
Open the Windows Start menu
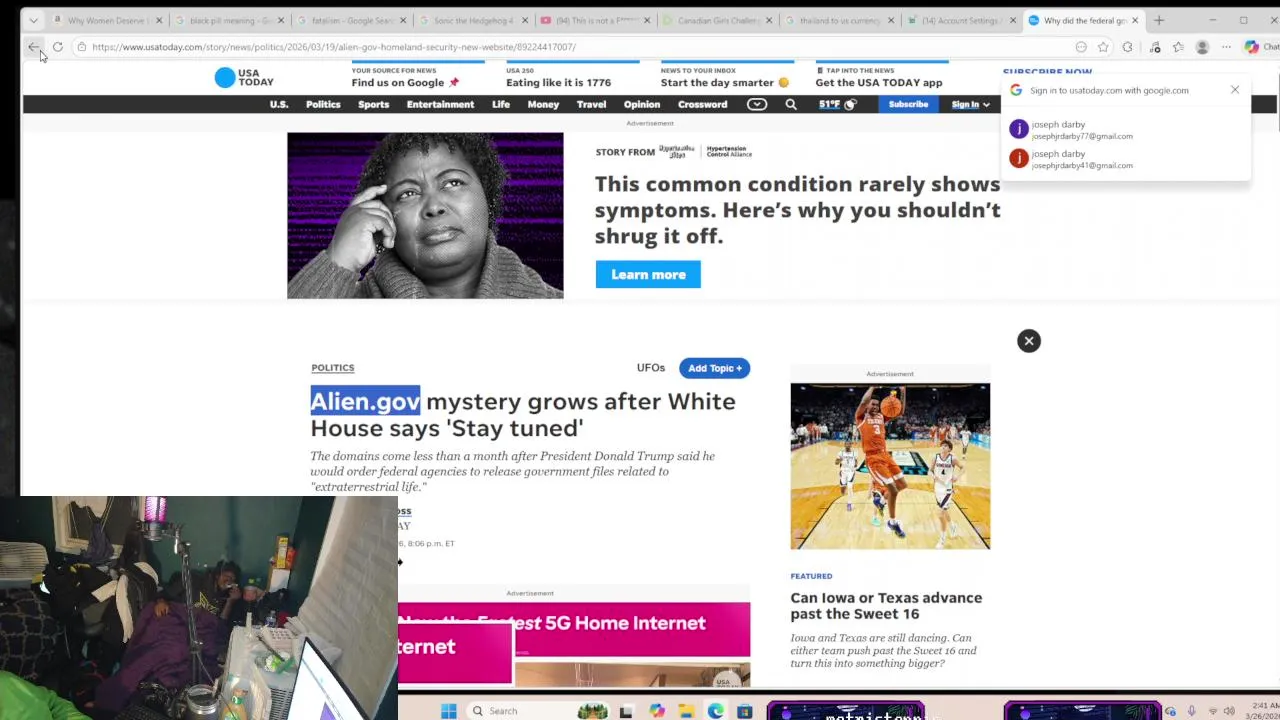click(x=449, y=711)
